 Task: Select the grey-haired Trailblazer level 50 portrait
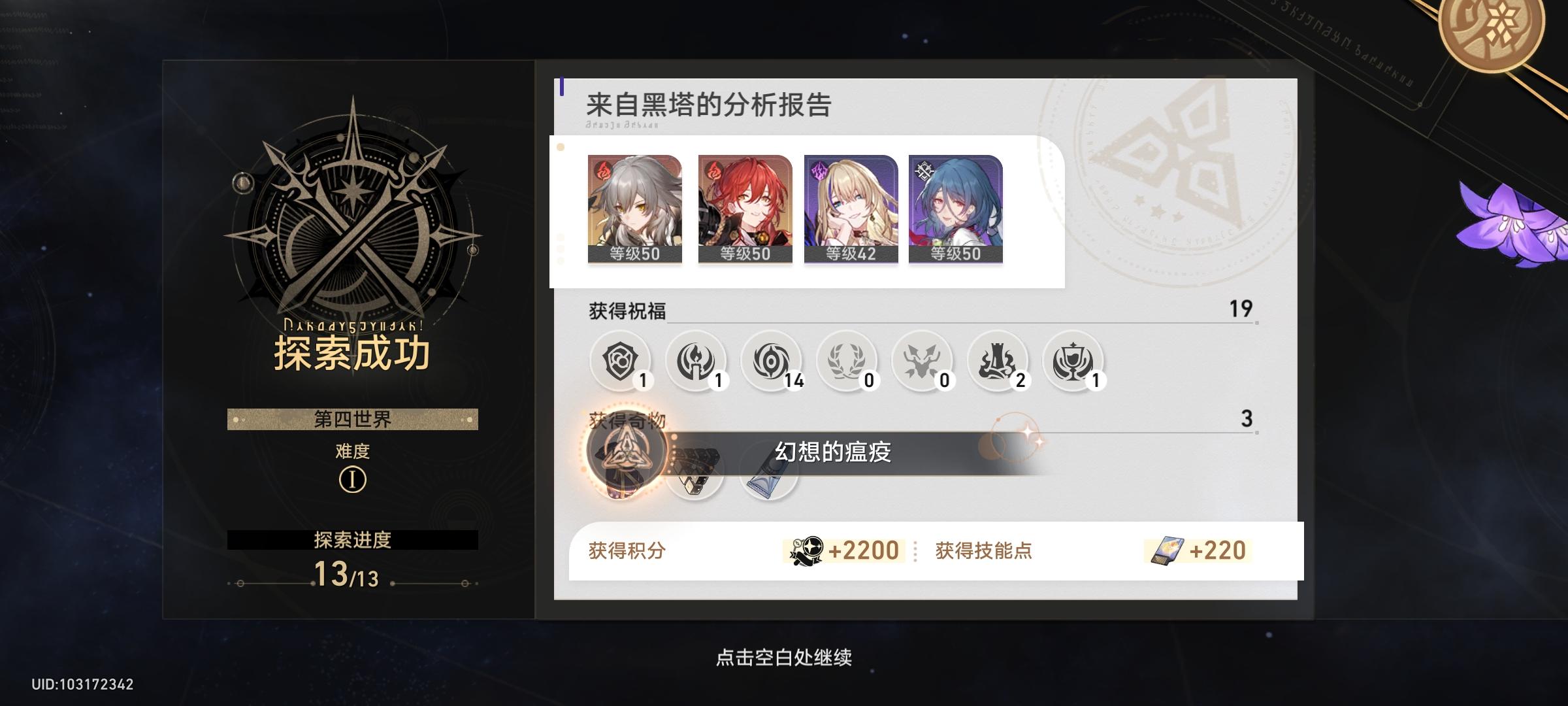634,209
